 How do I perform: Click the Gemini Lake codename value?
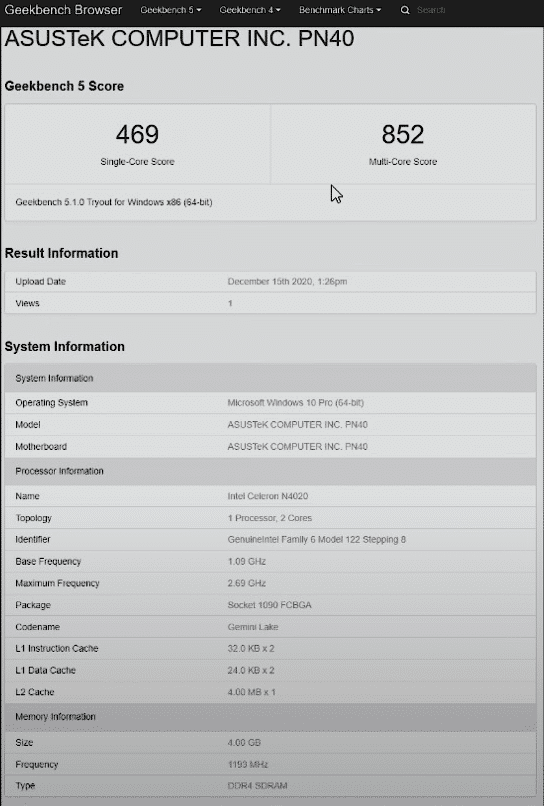tap(253, 627)
